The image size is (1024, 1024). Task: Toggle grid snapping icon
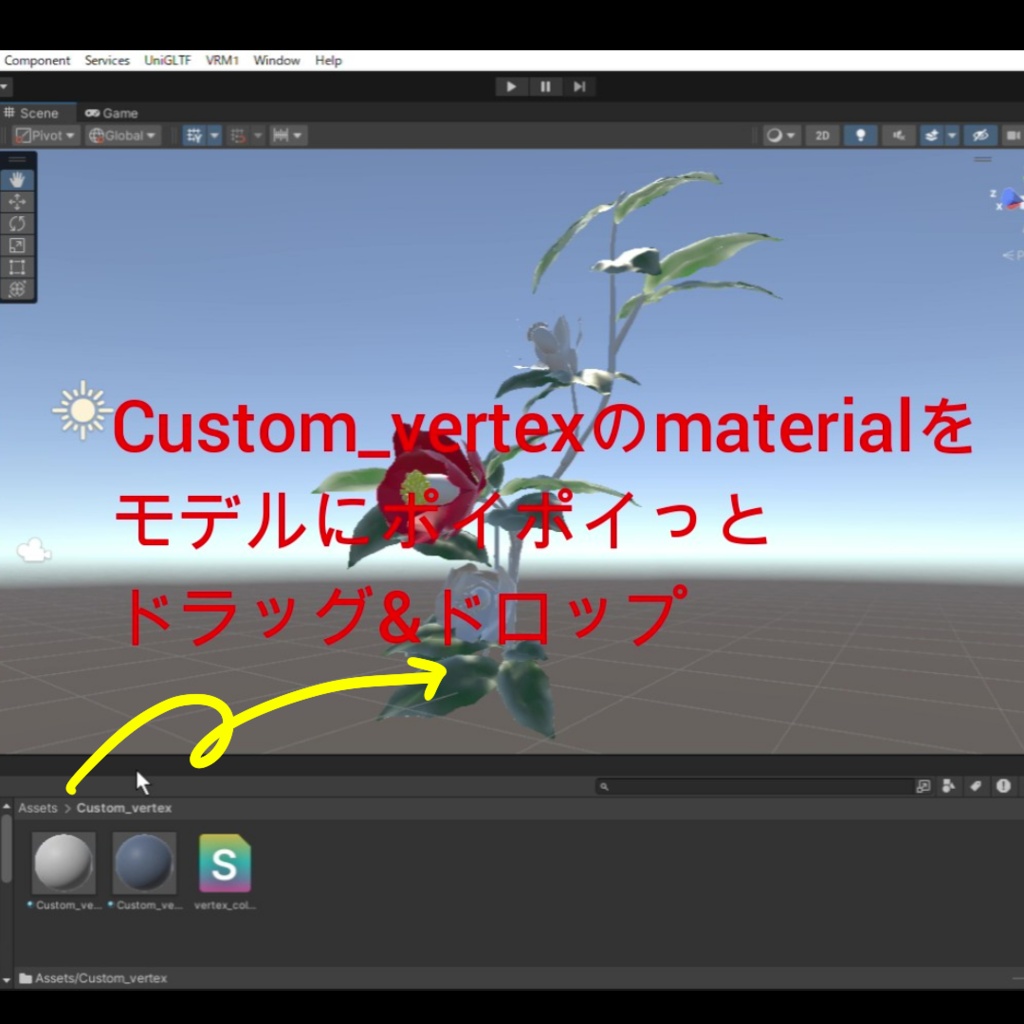click(194, 135)
